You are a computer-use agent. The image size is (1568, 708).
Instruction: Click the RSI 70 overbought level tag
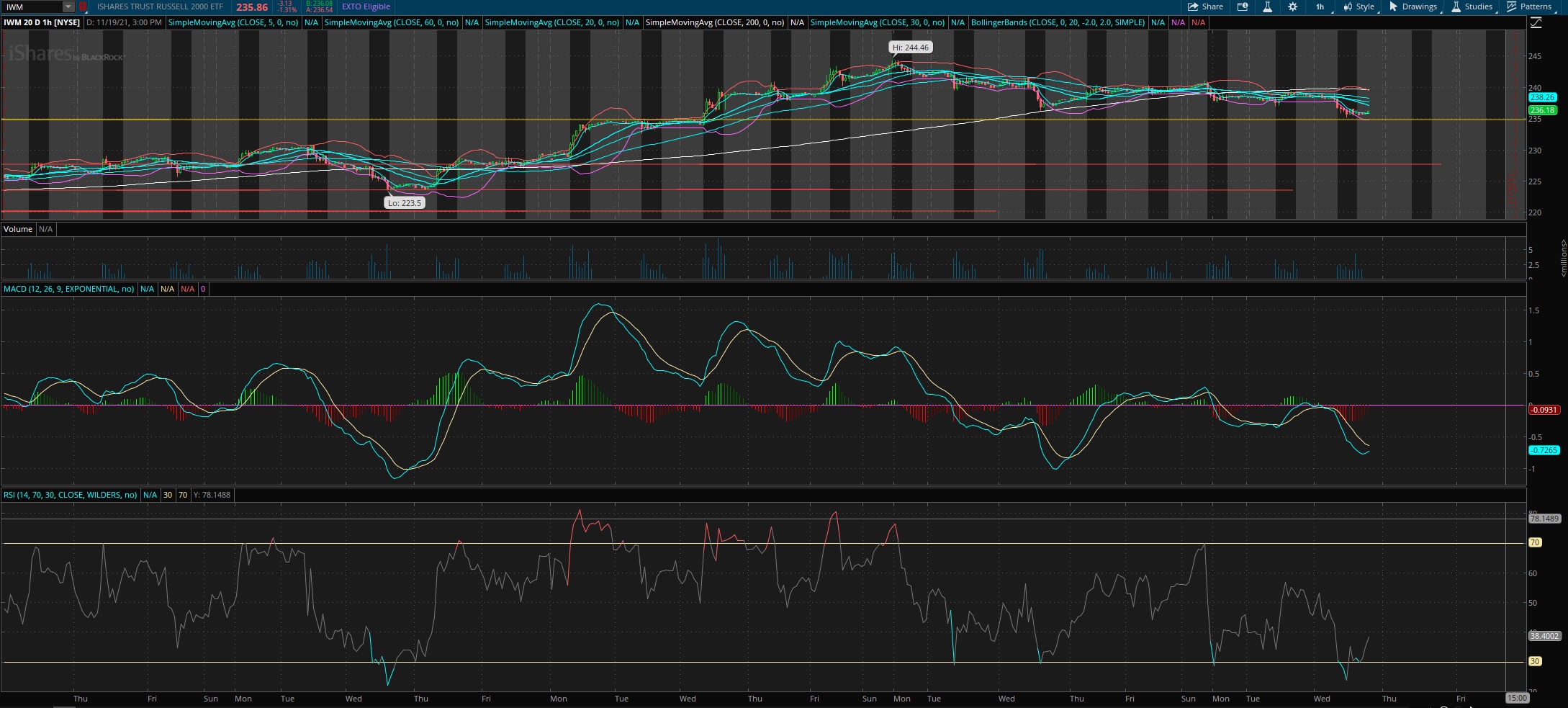[x=1535, y=542]
